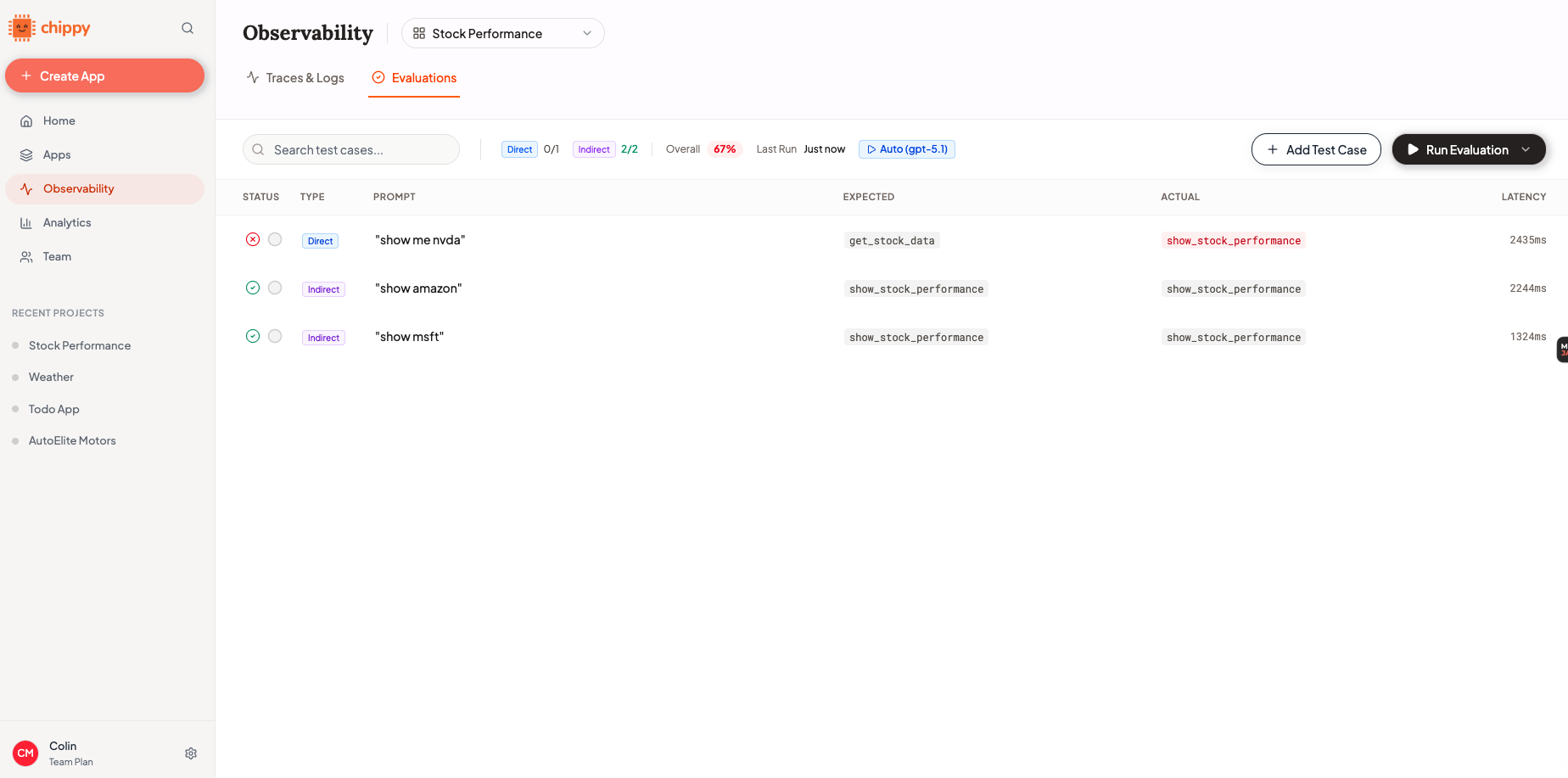Click the "show me nvda" prompt text
The width and height of the screenshot is (1568, 778).
[420, 240]
